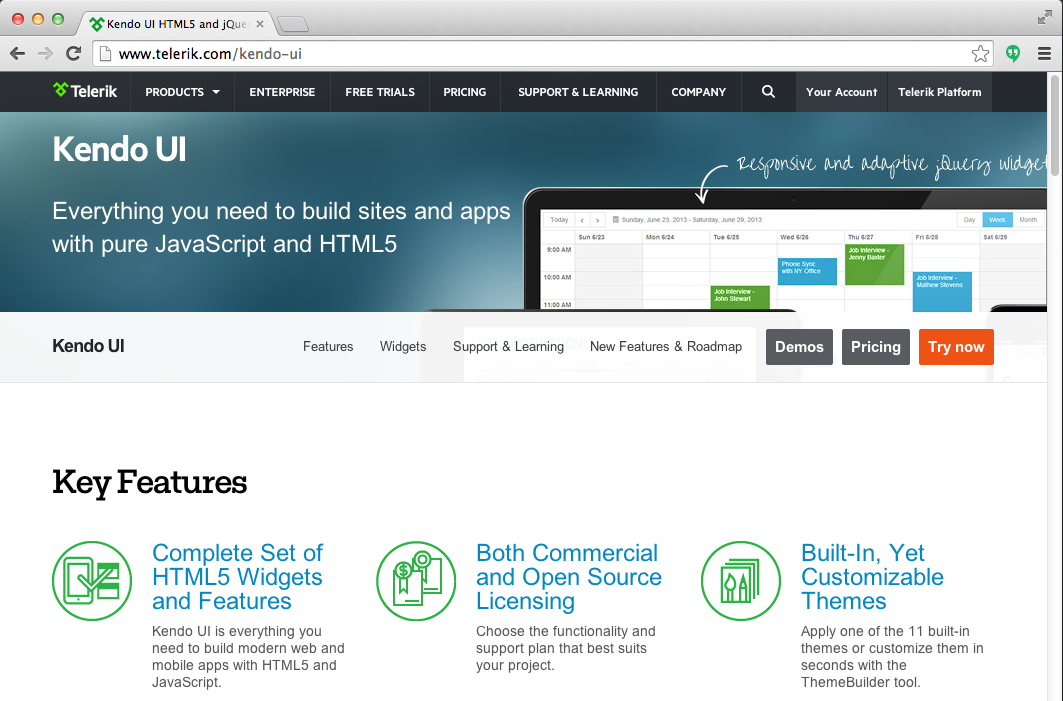The height and width of the screenshot is (701, 1063).
Task: Click the themes paintbrush circle icon
Action: 741,580
